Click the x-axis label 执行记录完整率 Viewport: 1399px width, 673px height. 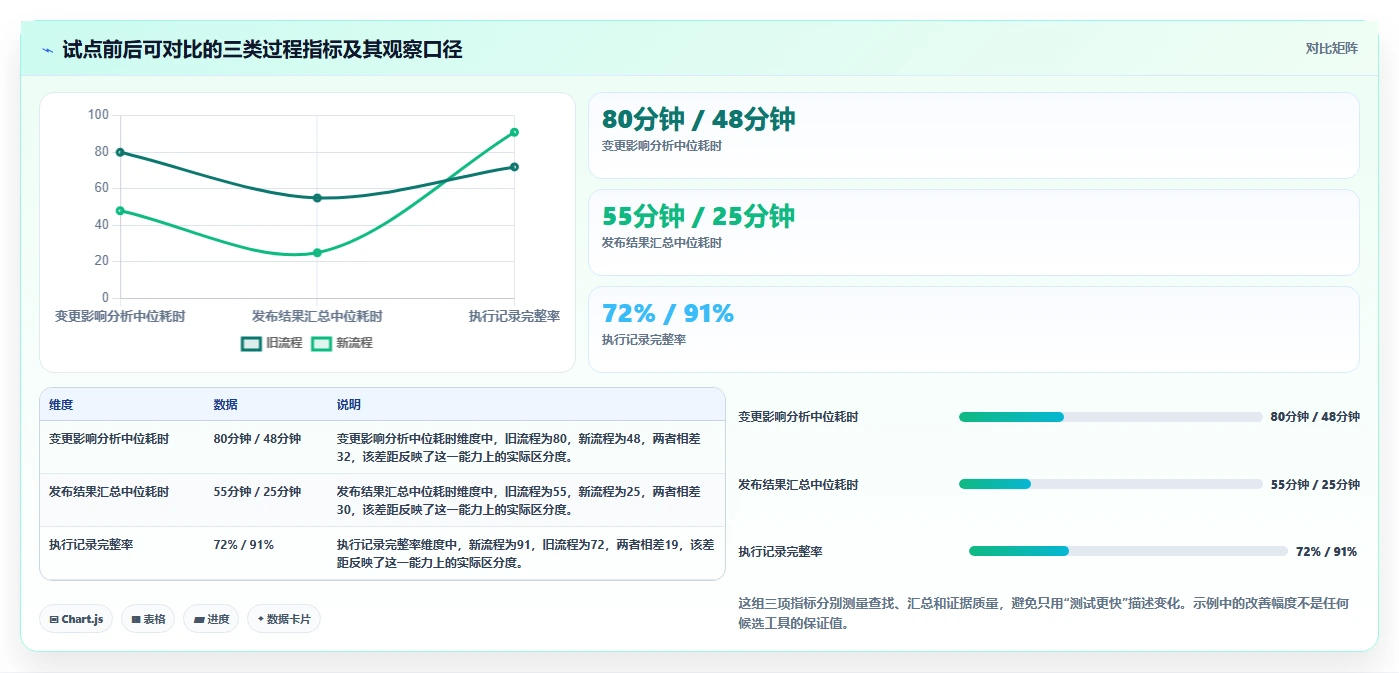coord(514,316)
